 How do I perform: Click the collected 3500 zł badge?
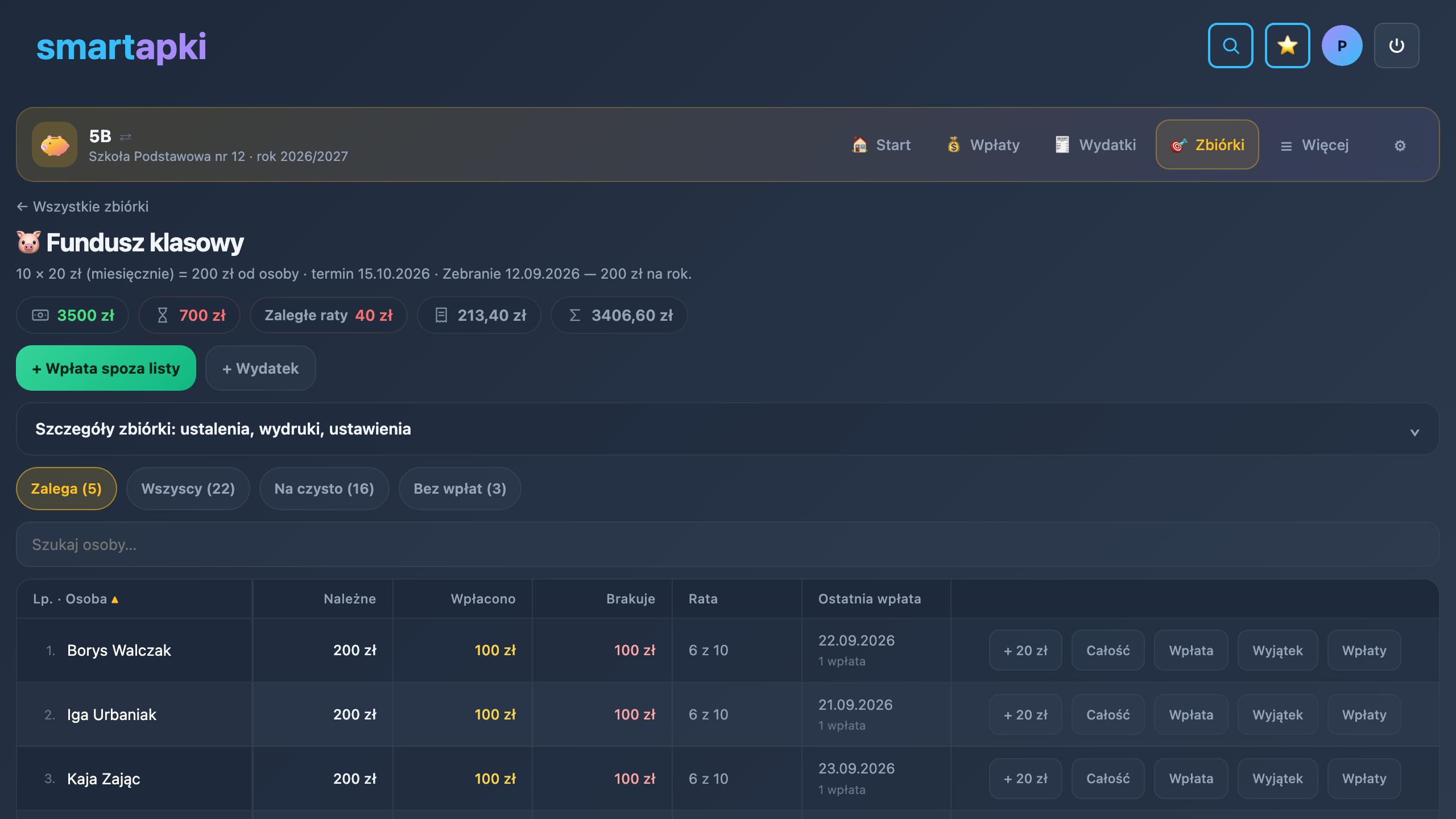[73, 315]
